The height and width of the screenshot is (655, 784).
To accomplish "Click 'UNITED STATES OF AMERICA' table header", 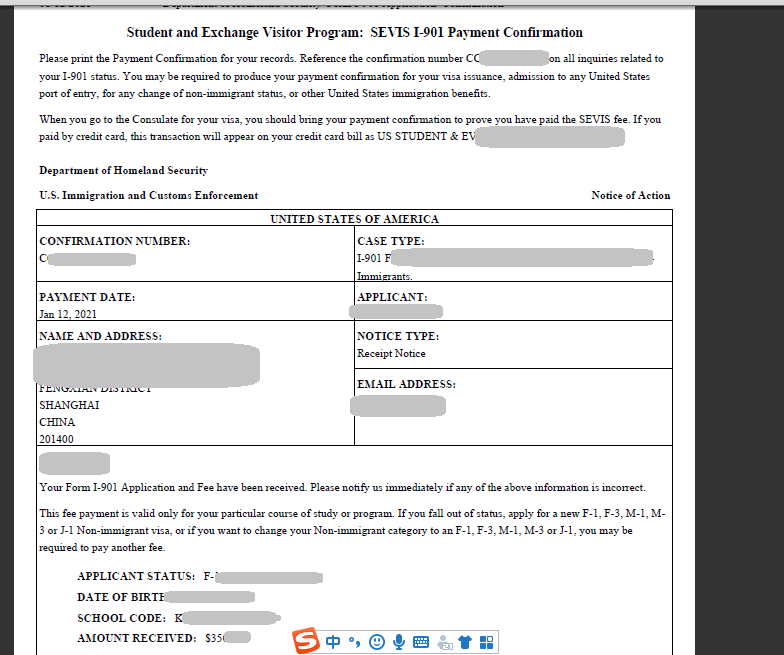I will pos(354,219).
